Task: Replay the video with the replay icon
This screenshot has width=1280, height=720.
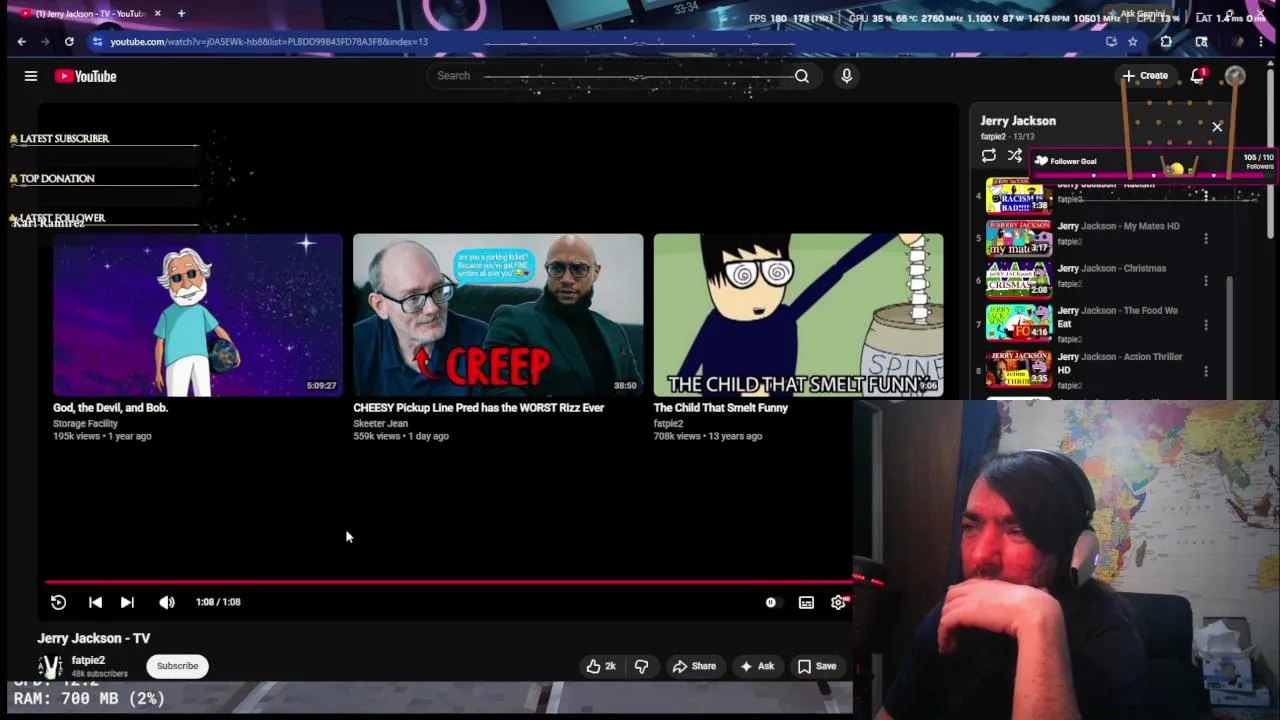Action: (x=58, y=602)
